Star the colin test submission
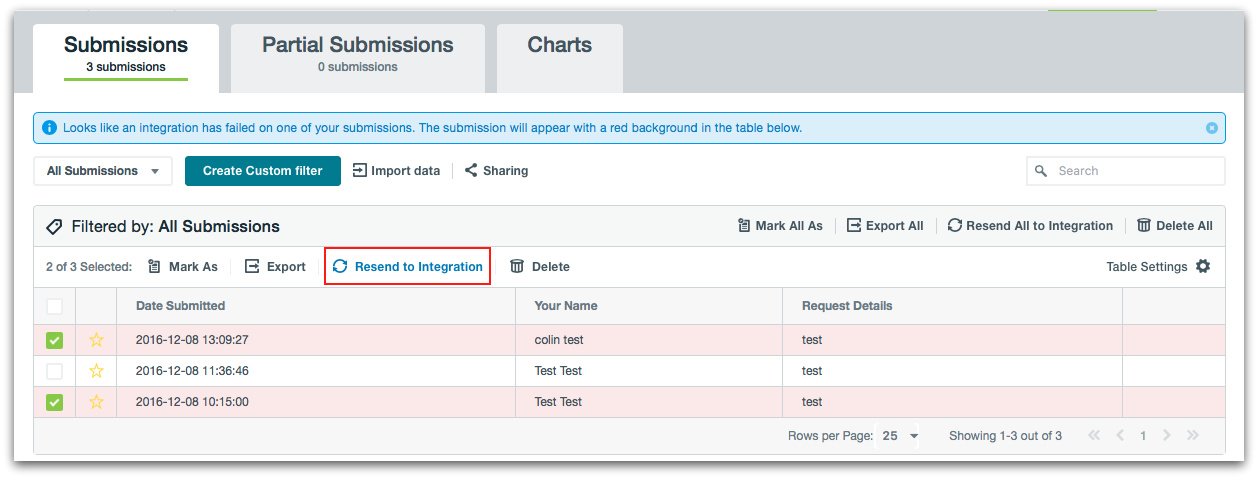Screen dimensions: 1258x479 (x=96, y=340)
